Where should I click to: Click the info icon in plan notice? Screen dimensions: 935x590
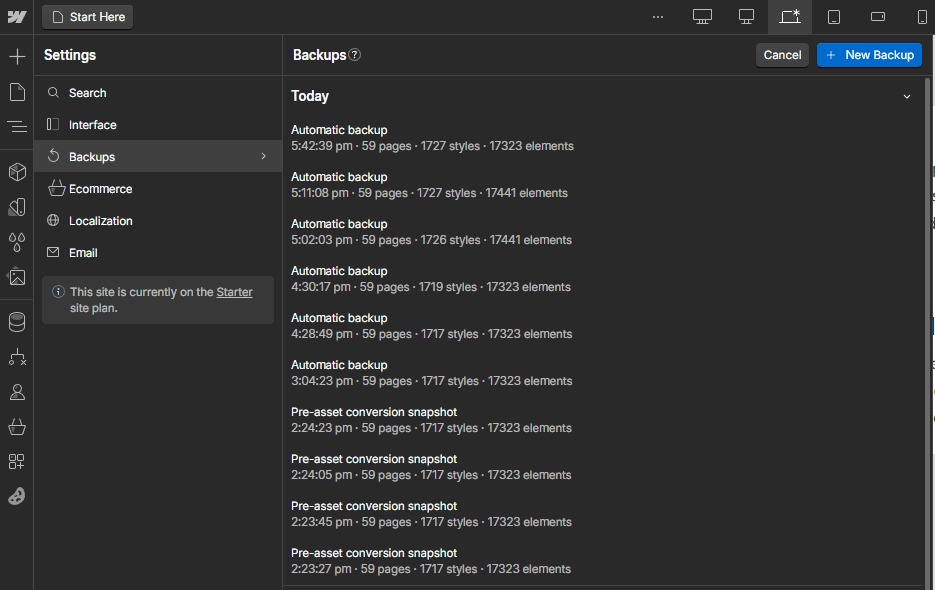tap(58, 292)
